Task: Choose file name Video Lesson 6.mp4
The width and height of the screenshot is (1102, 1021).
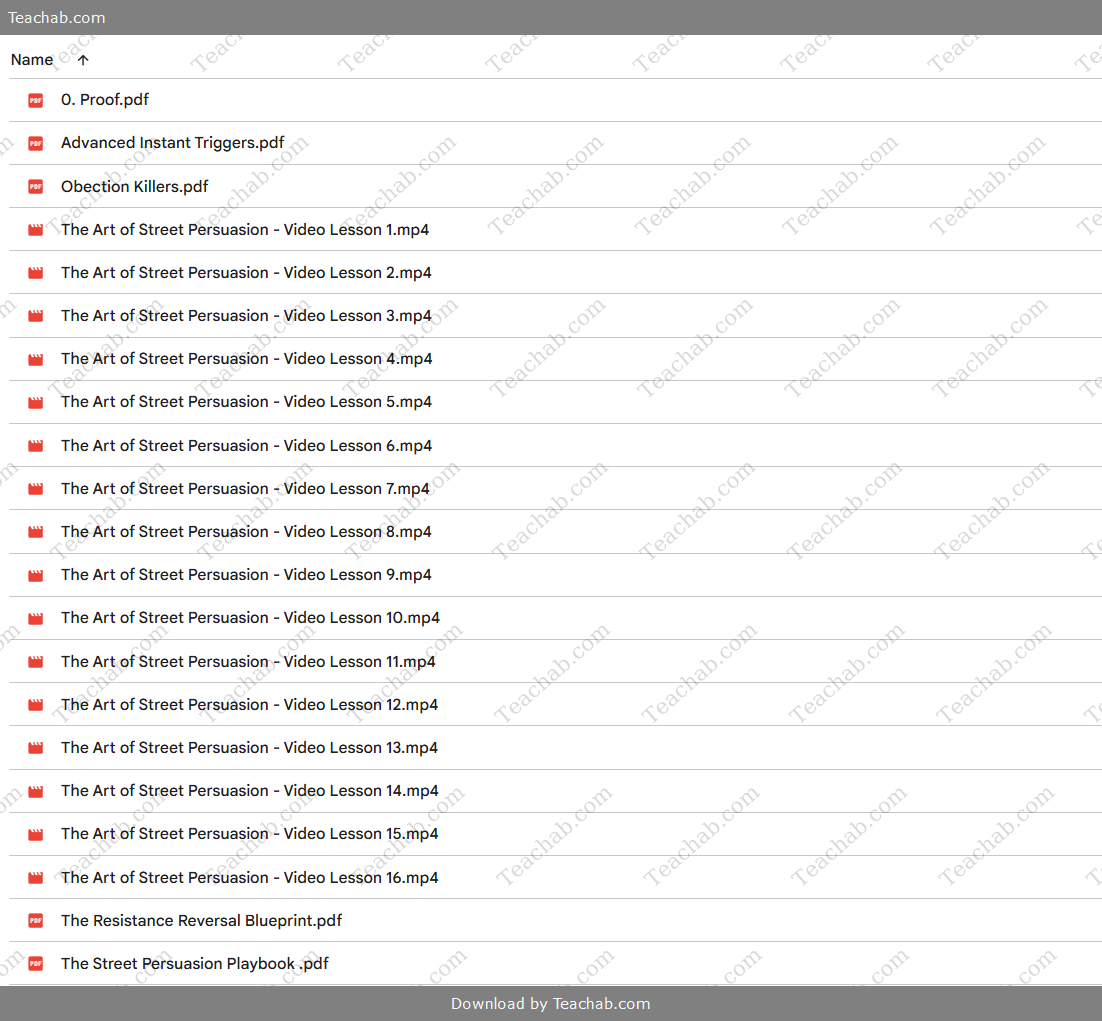Action: [x=246, y=446]
